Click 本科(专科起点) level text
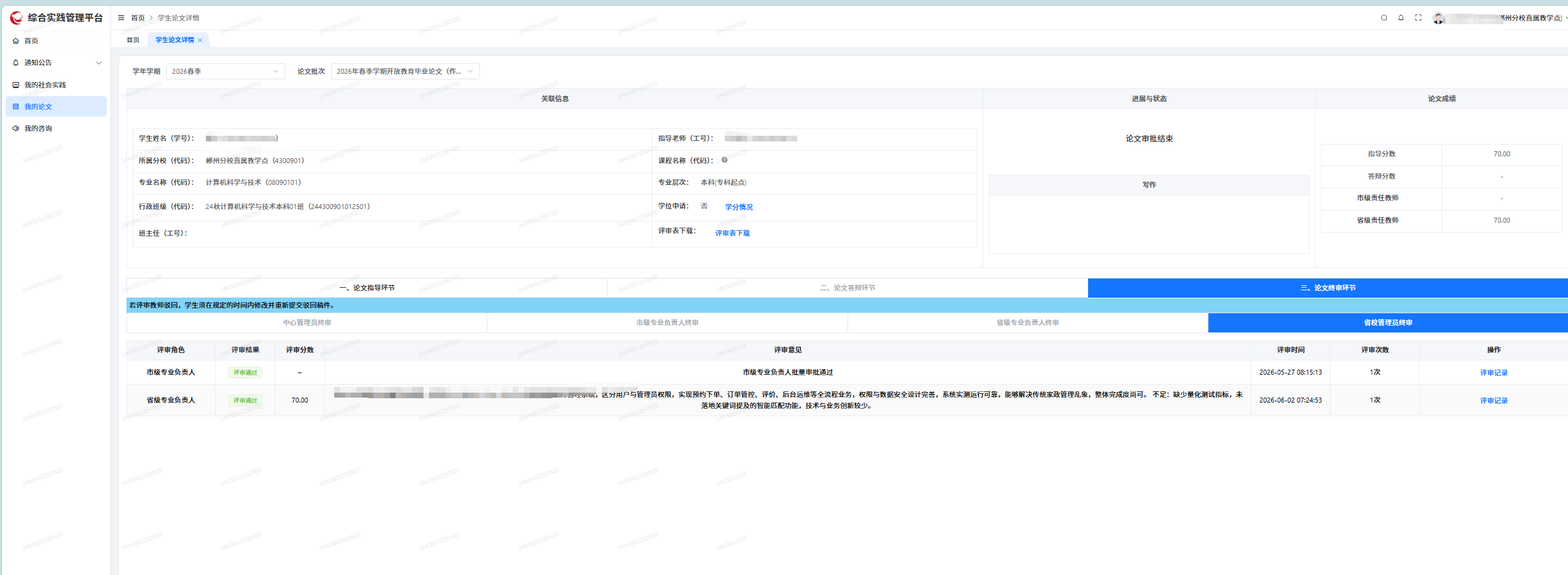Image resolution: width=1568 pixels, height=575 pixels. [724, 182]
